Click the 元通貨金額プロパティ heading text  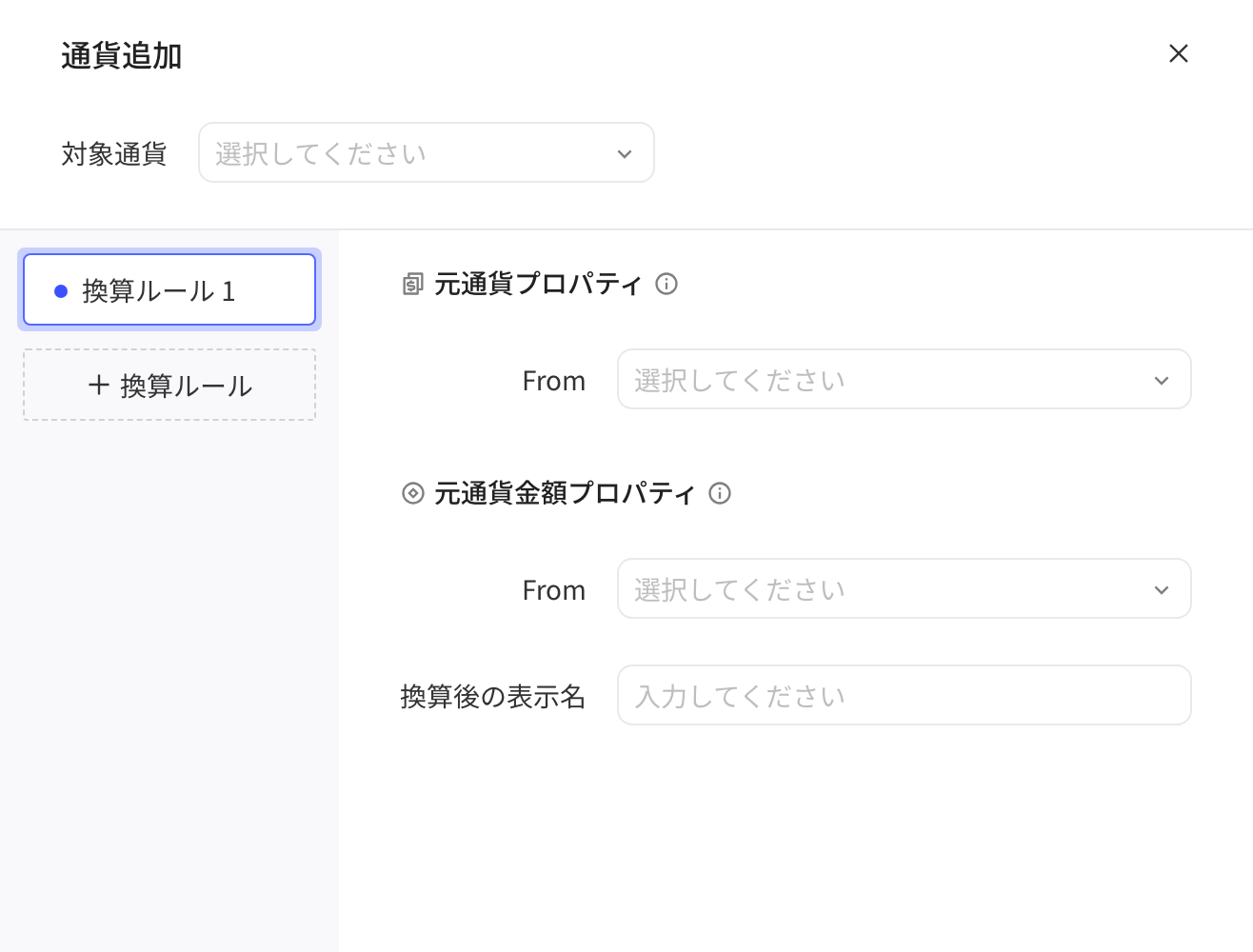566,493
